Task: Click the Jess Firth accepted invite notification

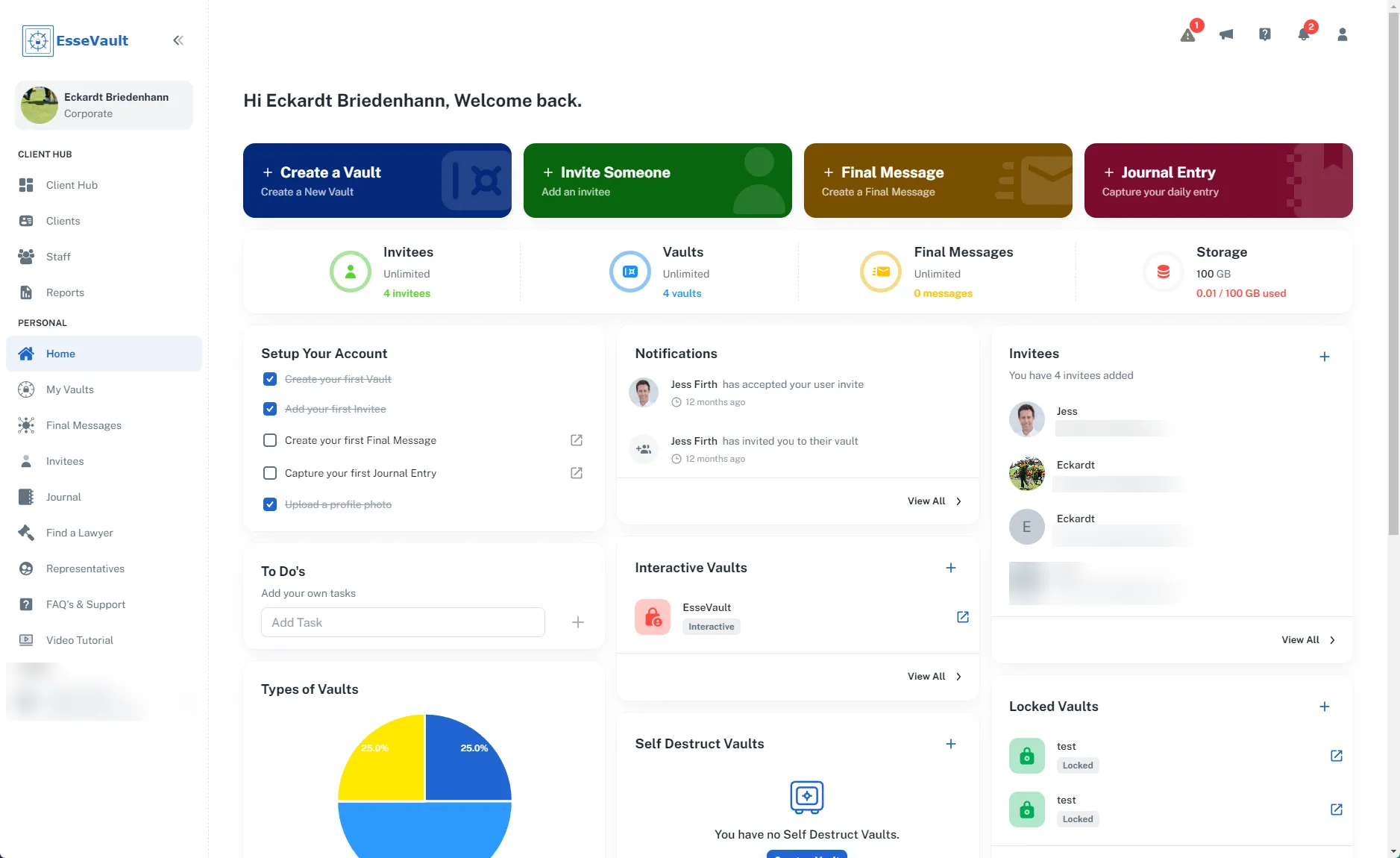Action: coord(798,392)
